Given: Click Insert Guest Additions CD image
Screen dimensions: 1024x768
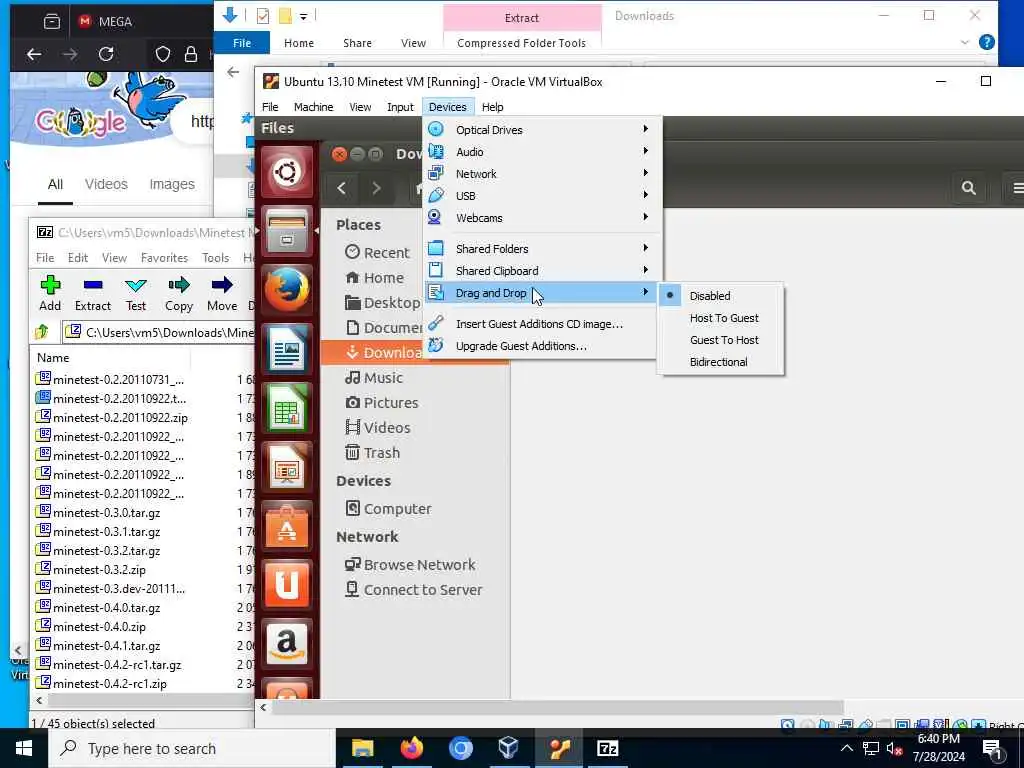Looking at the screenshot, I should click(539, 324).
